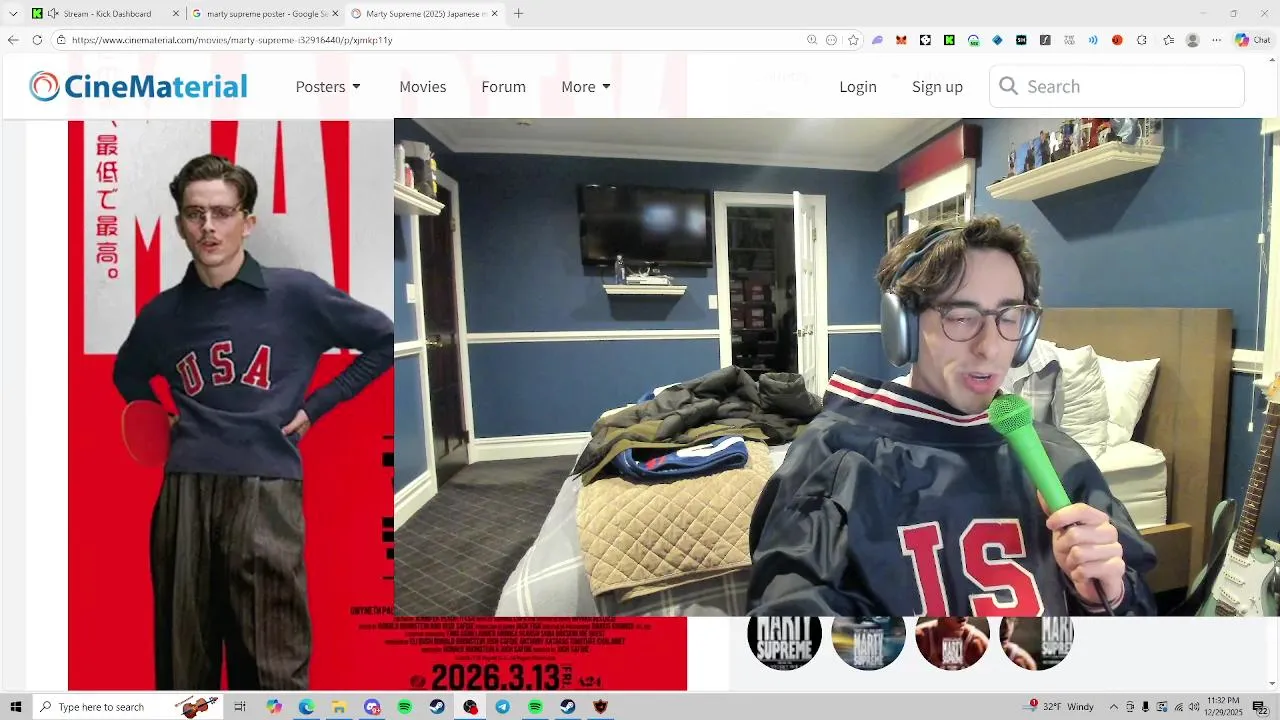
Task: Open File Explorer from the taskbar
Action: click(339, 707)
